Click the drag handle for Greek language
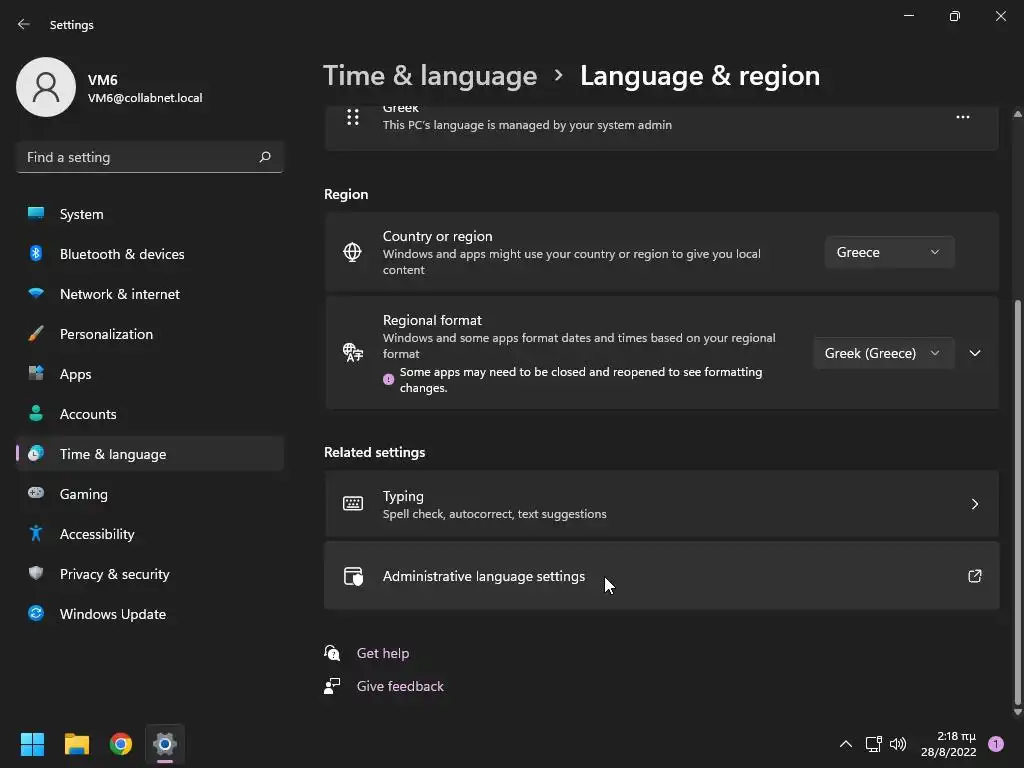The width and height of the screenshot is (1024, 768). tap(353, 117)
